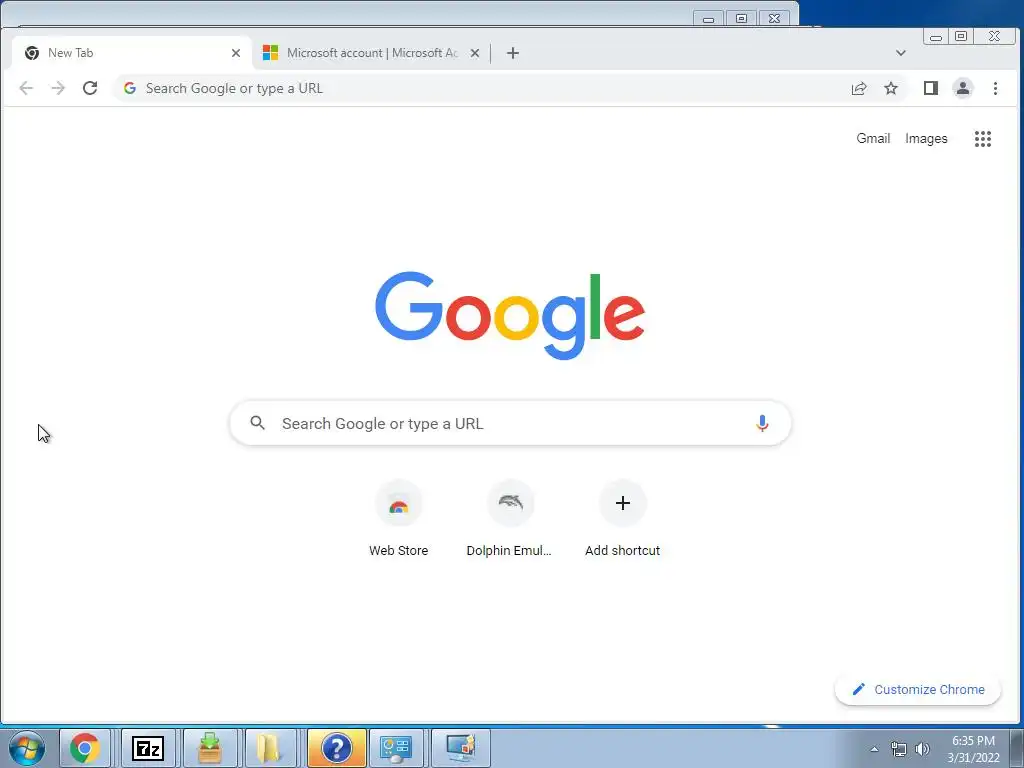Minimize the background window behind Chrome
The image size is (1024, 768).
click(709, 18)
